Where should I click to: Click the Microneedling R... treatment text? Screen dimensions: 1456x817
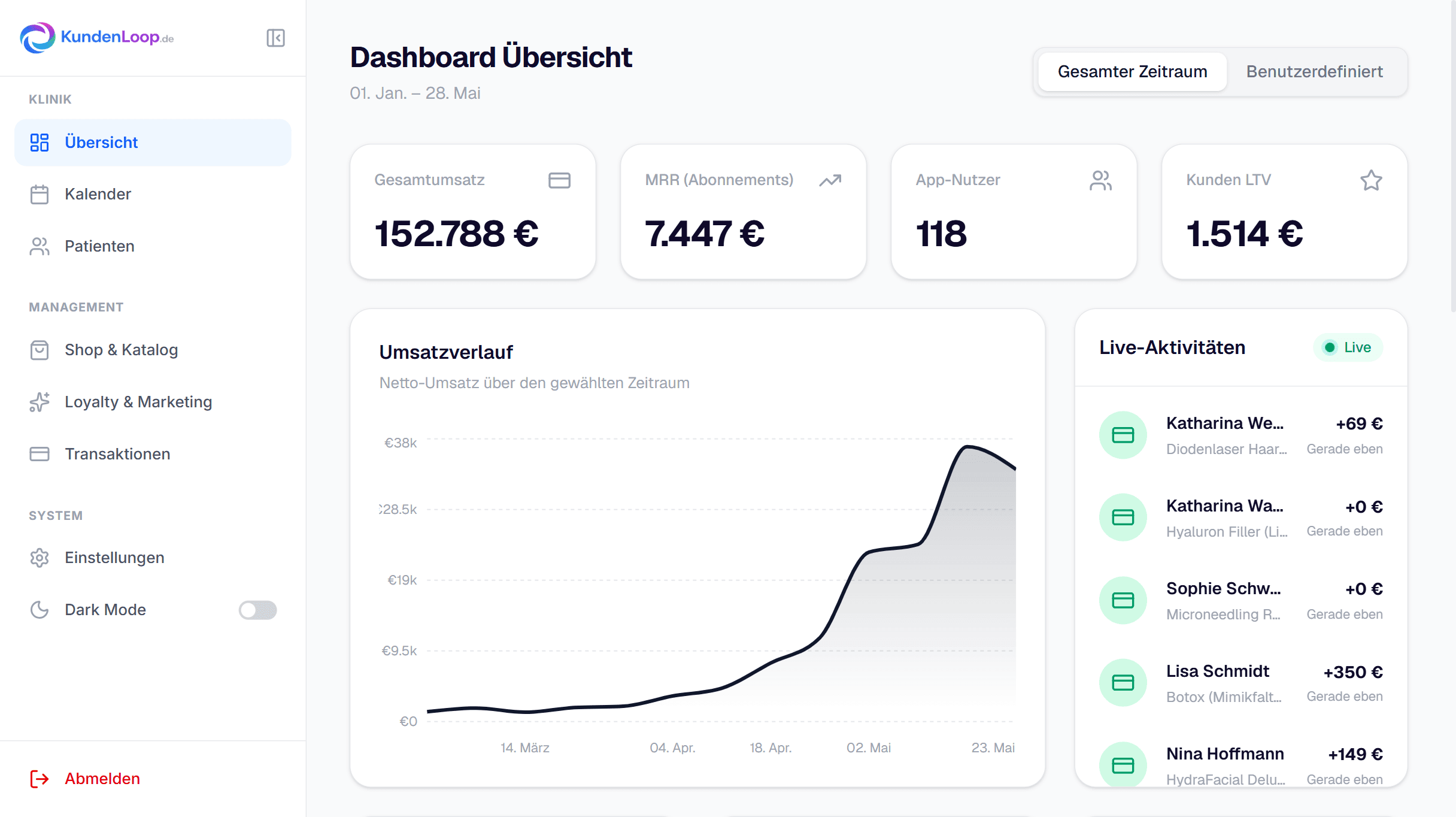(1223, 615)
